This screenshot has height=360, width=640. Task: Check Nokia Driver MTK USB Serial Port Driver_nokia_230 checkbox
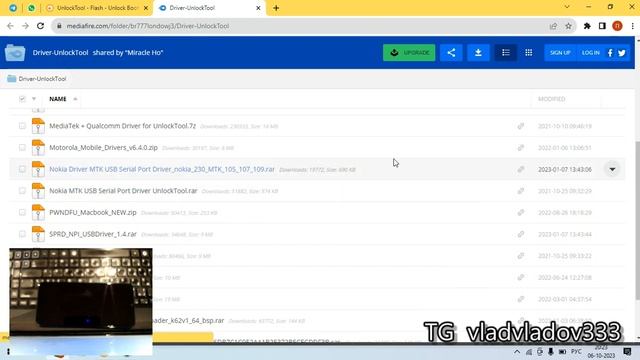coord(22,169)
